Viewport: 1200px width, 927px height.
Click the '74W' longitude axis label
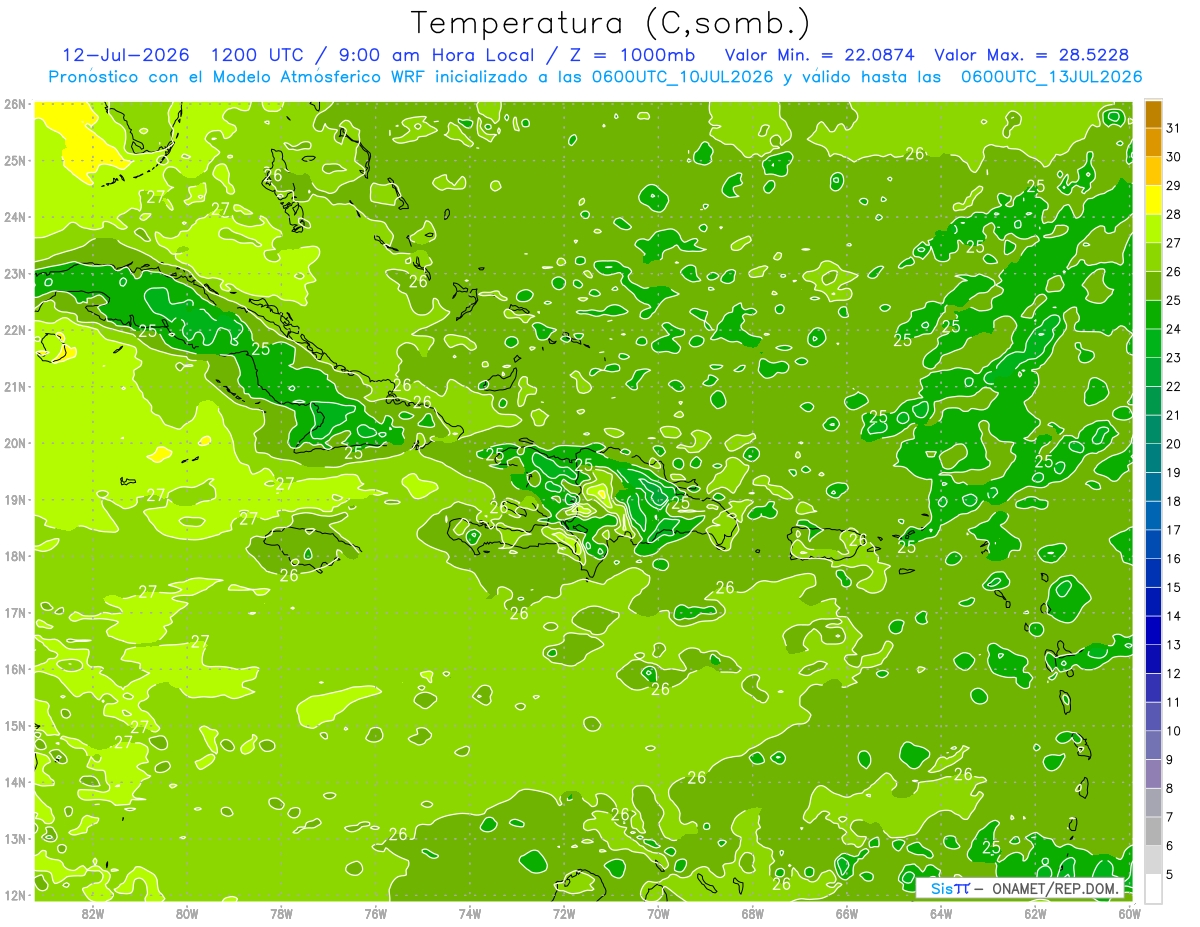click(469, 913)
